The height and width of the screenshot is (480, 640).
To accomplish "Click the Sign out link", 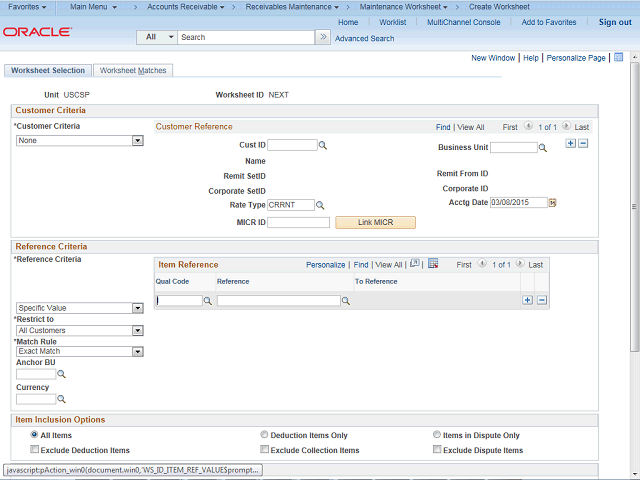I will pos(614,22).
